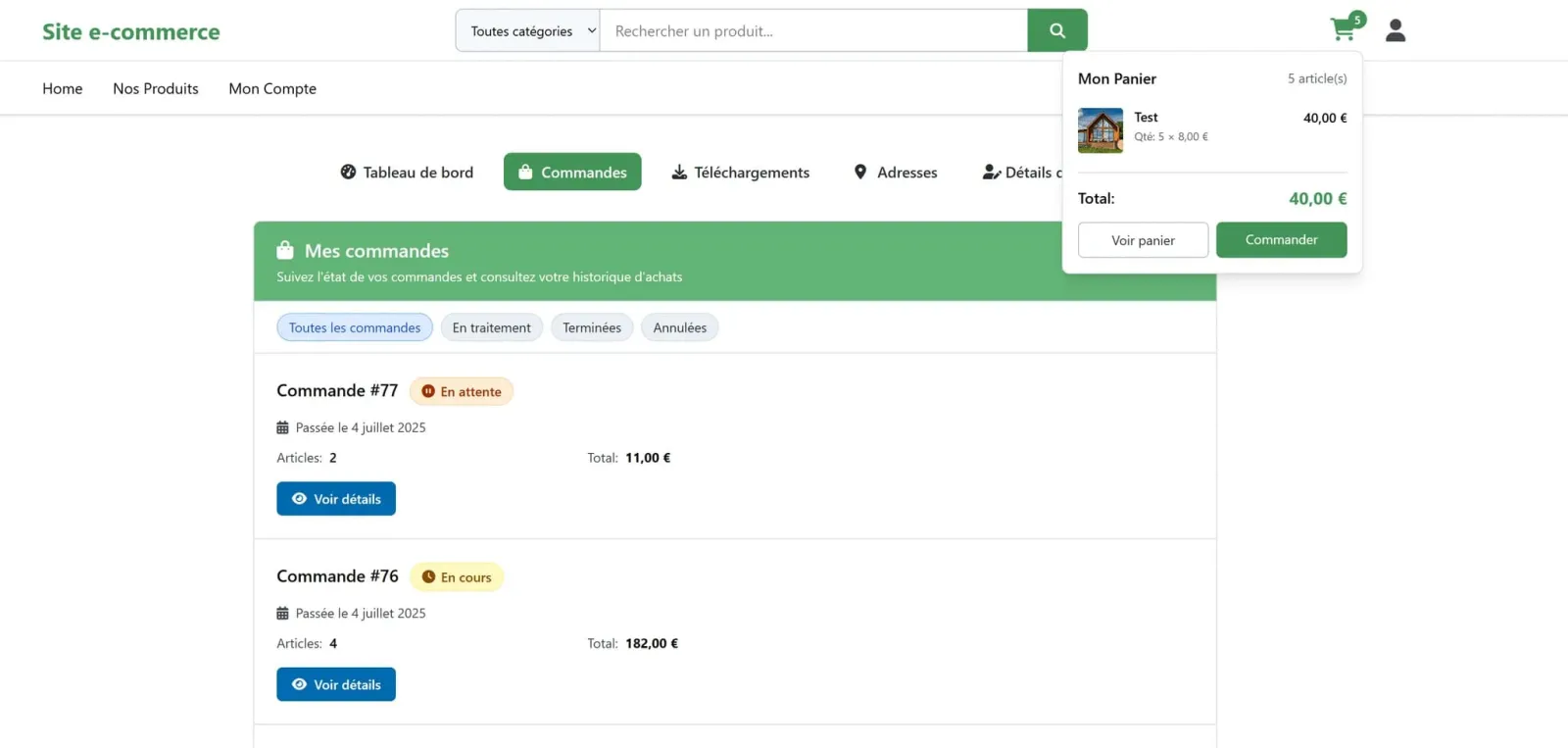Click pause icon in En attente badge
This screenshot has width=1568, height=748.
pyautogui.click(x=428, y=391)
